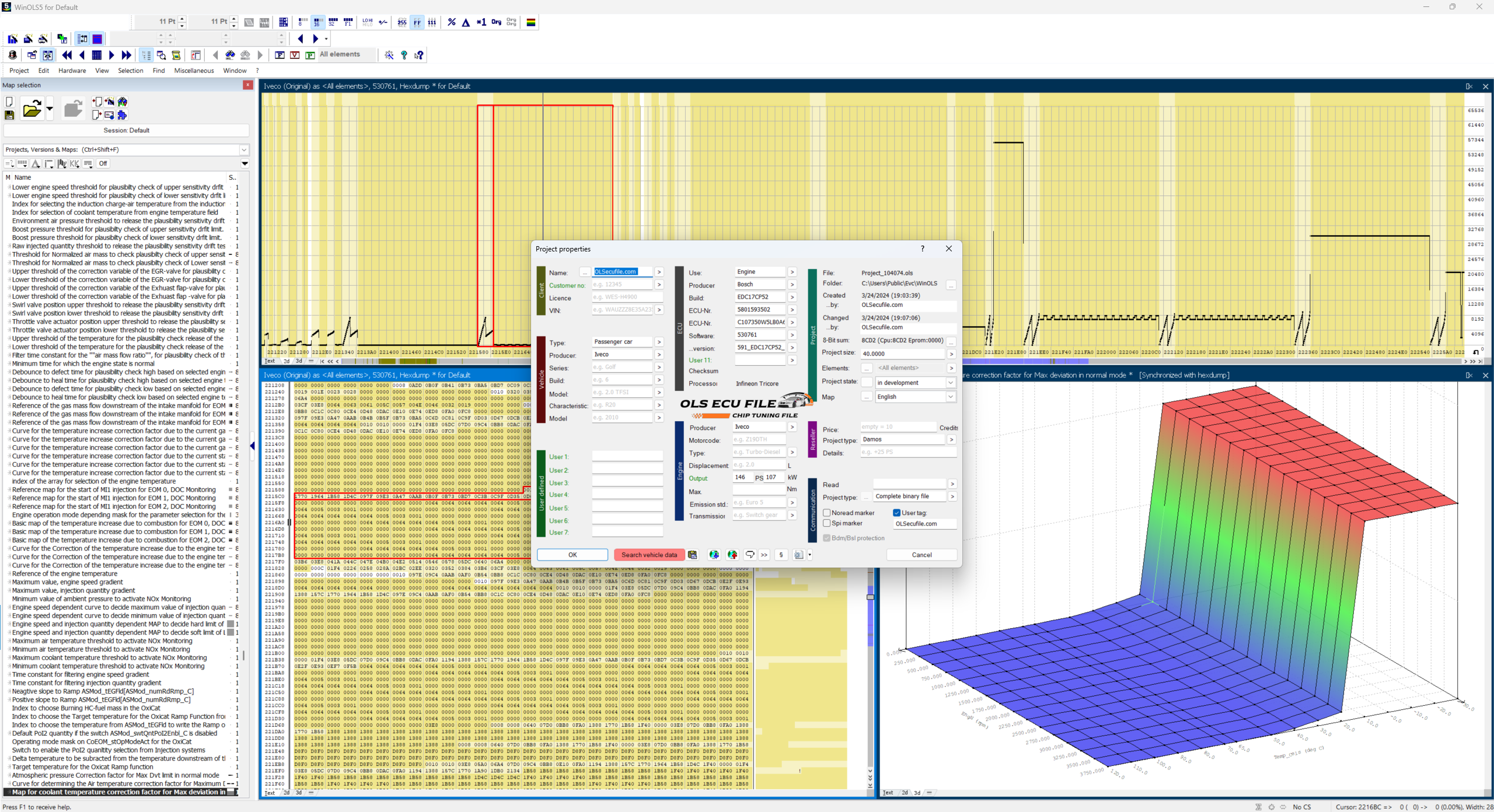Open project with yellow folder icon
This screenshot has height=812, width=1494.
coord(32,108)
